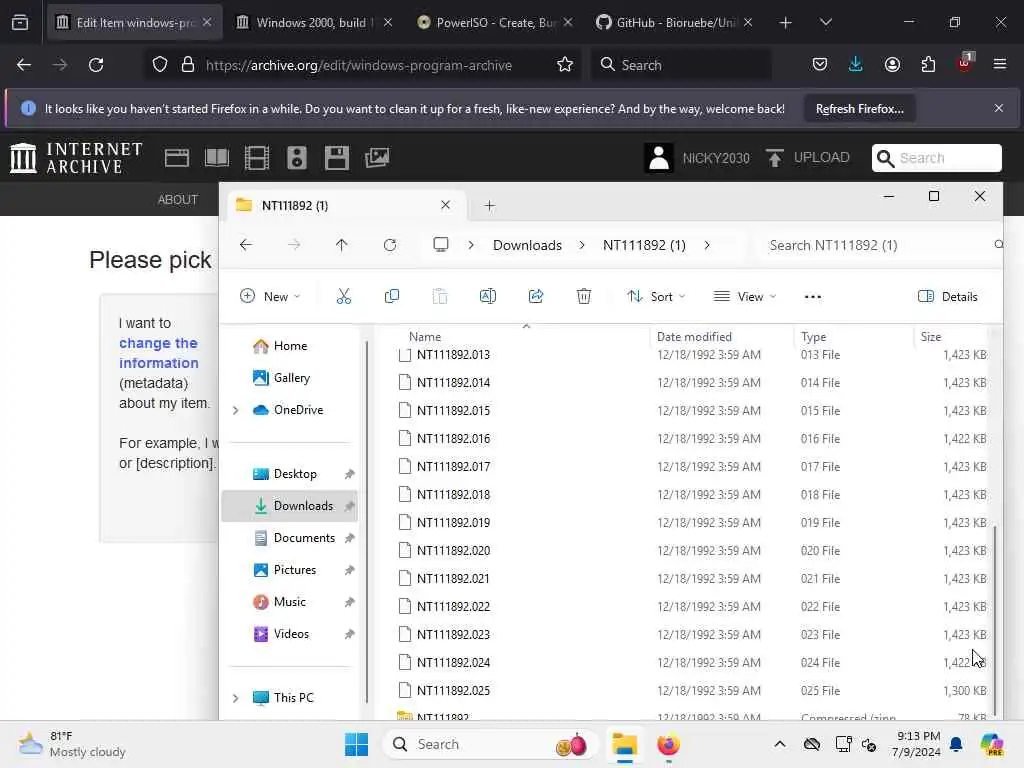Select file NT111892.023
This screenshot has height=768, width=1024.
[453, 635]
